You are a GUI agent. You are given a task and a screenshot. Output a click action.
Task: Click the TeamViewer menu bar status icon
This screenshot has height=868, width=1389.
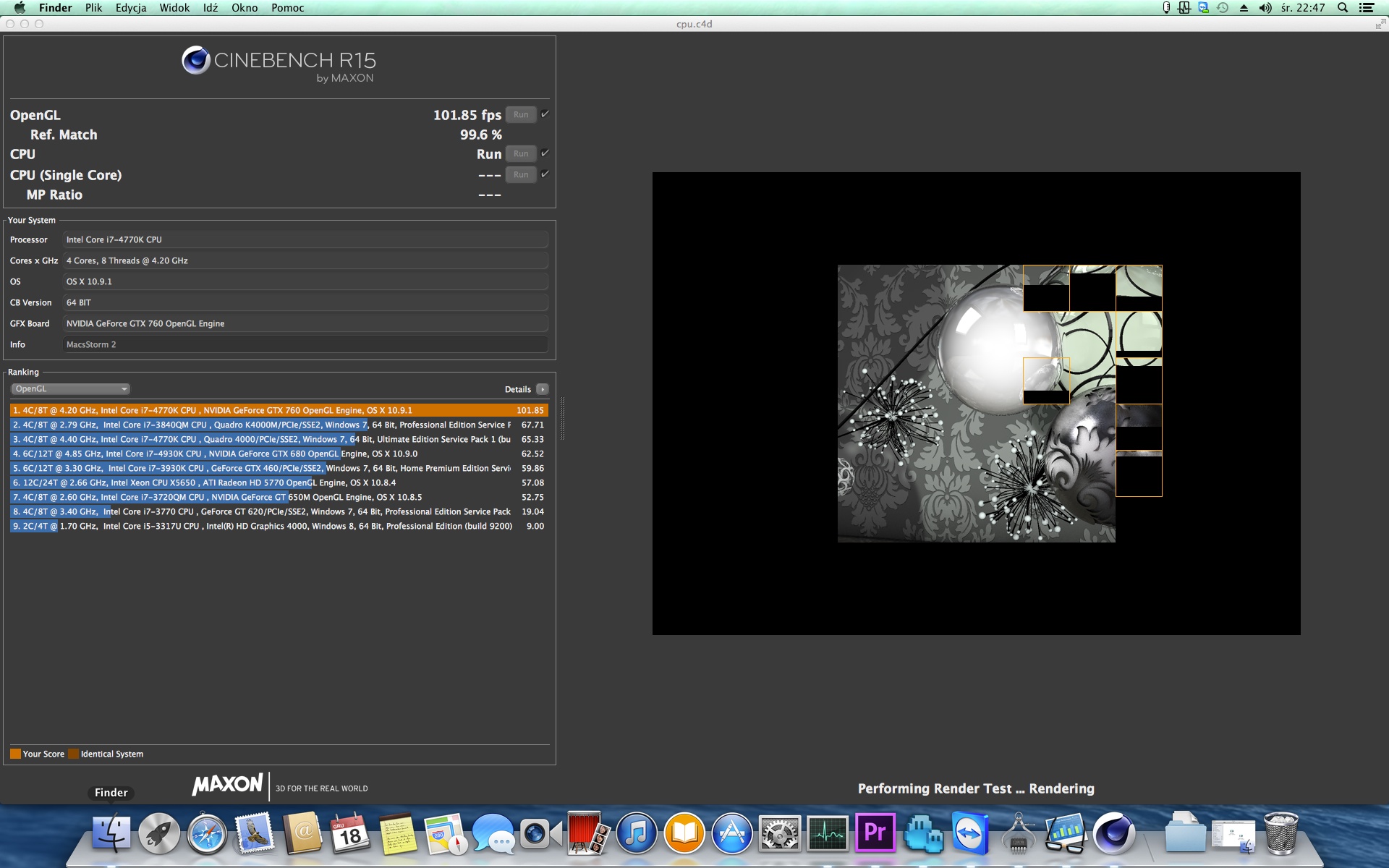1204,8
